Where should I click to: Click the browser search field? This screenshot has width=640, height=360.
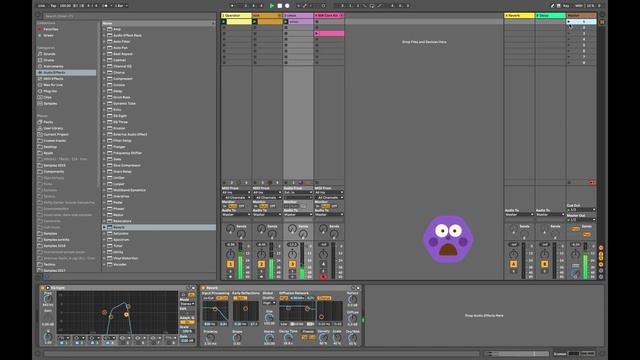click(129, 16)
